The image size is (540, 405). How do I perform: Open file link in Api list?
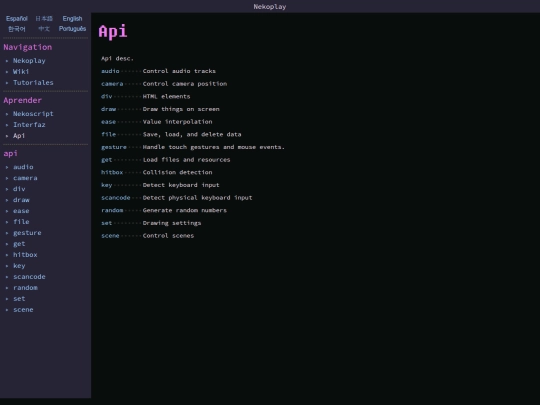[108, 135]
